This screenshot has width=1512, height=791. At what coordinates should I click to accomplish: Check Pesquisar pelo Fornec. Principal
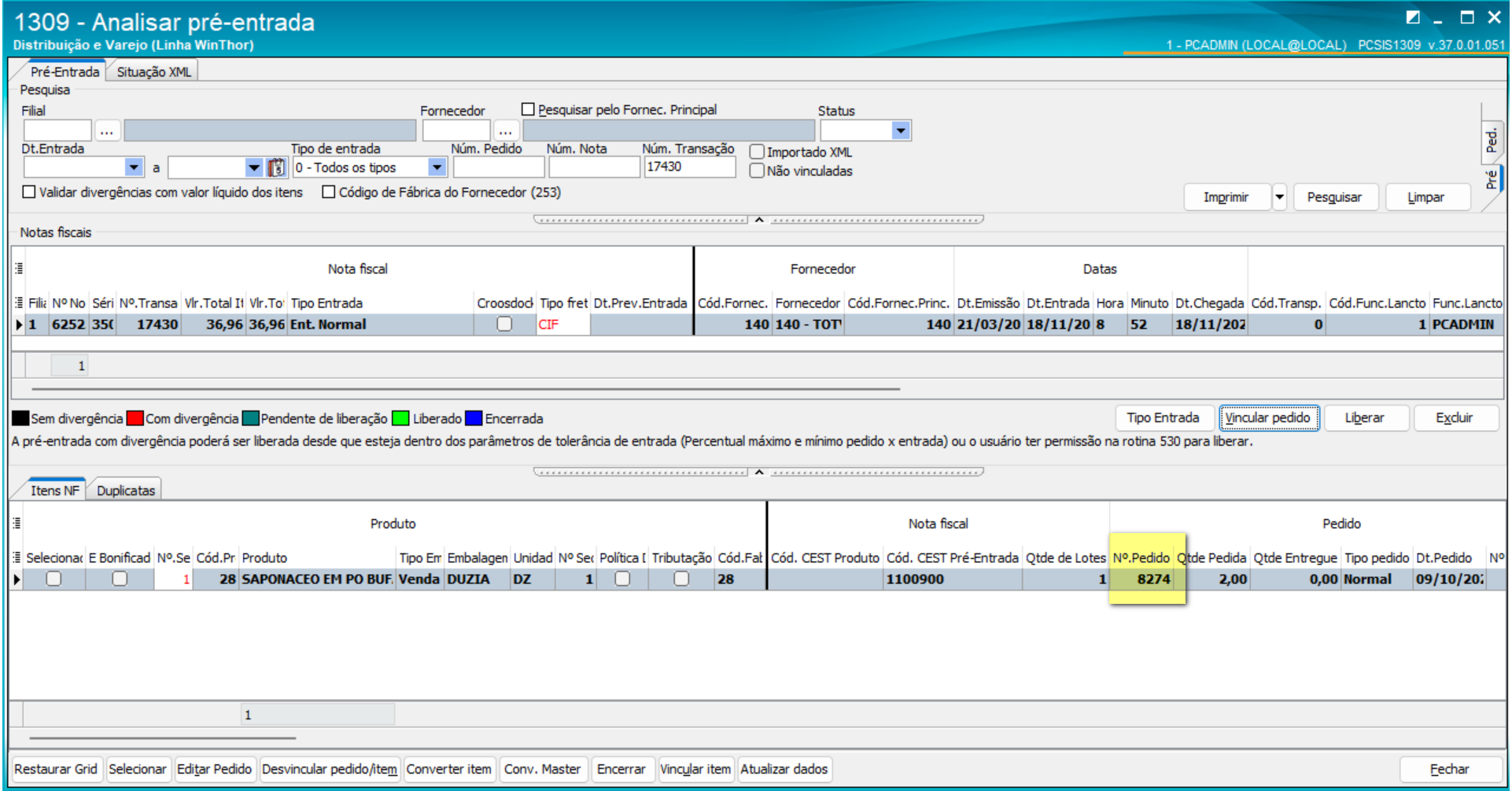(528, 109)
